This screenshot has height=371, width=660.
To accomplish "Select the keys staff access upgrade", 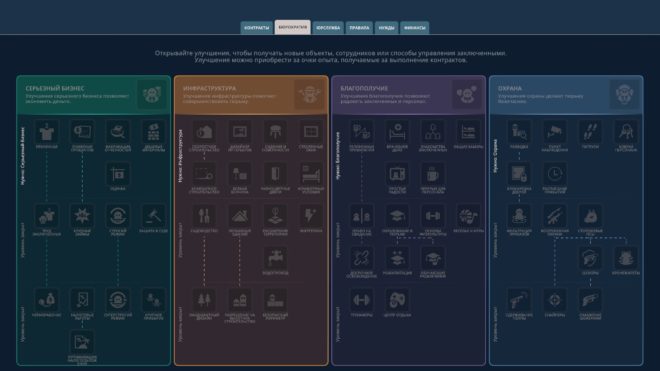I will (x=625, y=132).
